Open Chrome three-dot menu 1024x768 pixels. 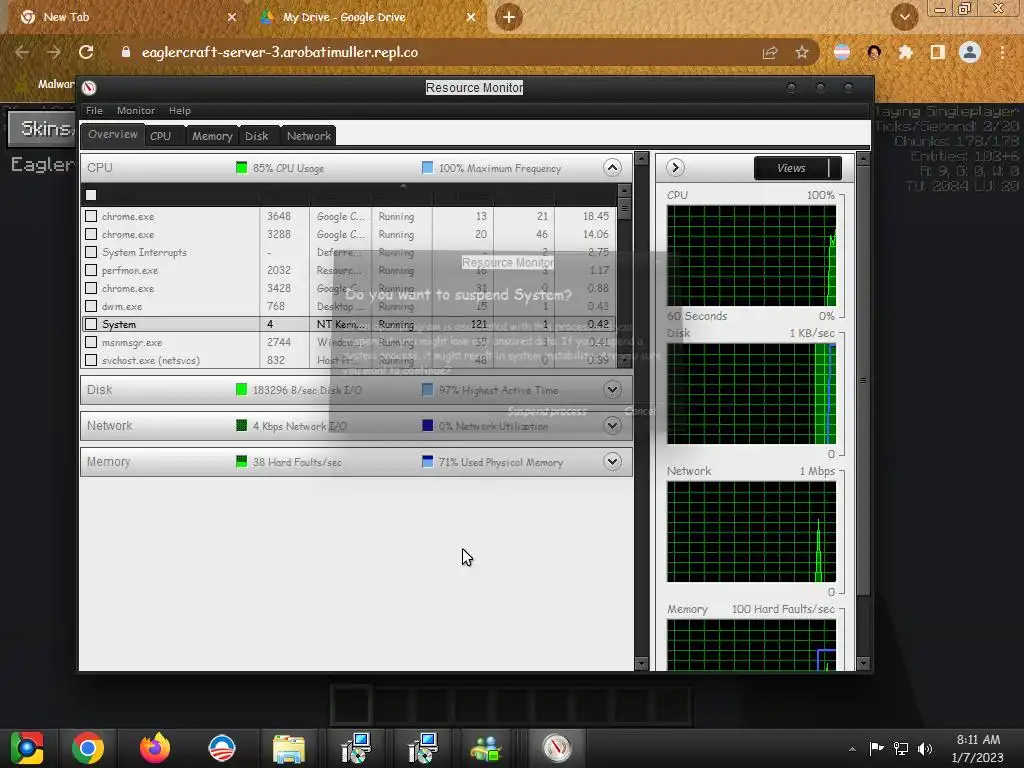(x=1002, y=52)
